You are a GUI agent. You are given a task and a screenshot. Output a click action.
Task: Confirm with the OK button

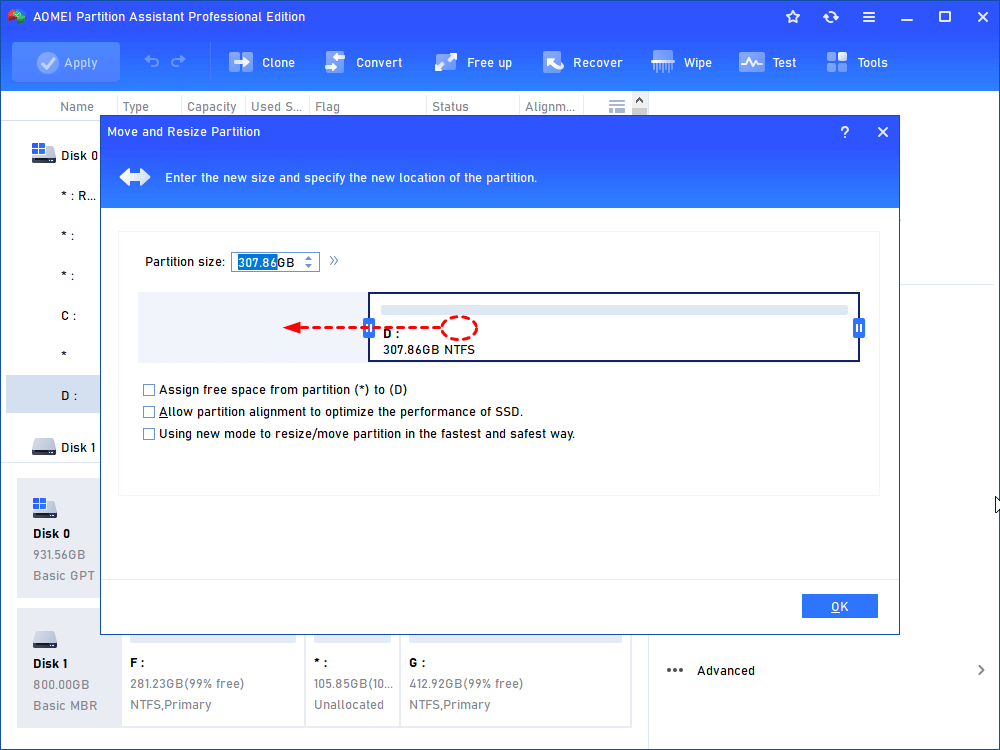(x=839, y=607)
